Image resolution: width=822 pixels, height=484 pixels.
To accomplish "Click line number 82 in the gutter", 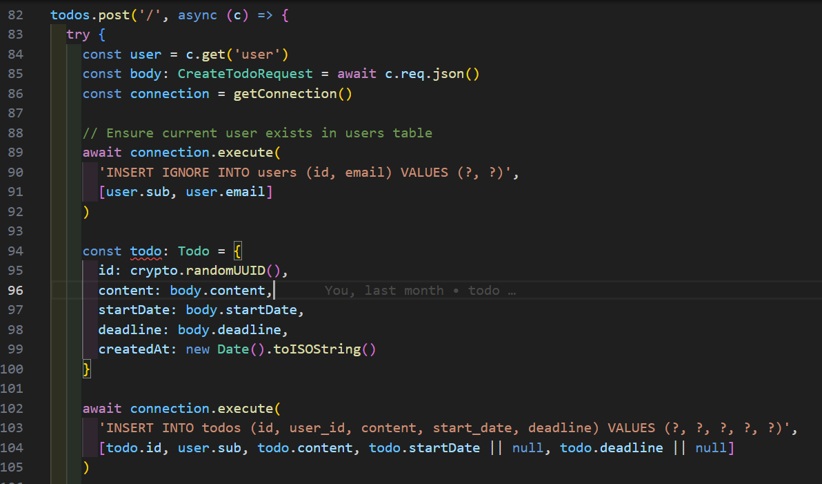I will tap(15, 15).
